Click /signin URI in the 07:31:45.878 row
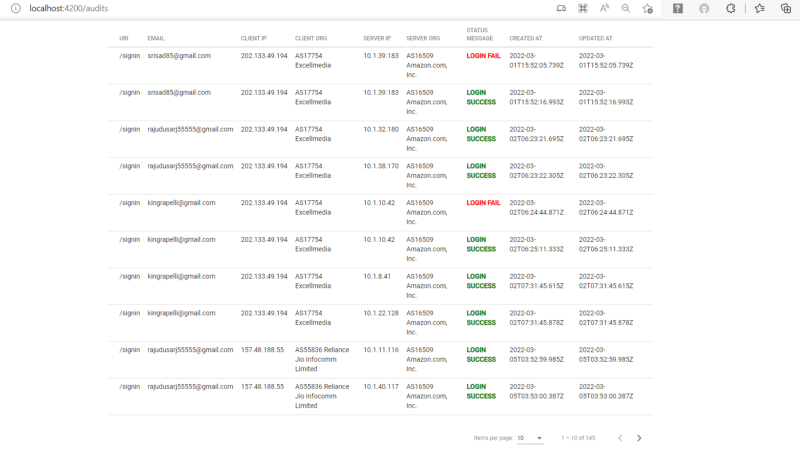This screenshot has height=455, width=800. [130, 313]
